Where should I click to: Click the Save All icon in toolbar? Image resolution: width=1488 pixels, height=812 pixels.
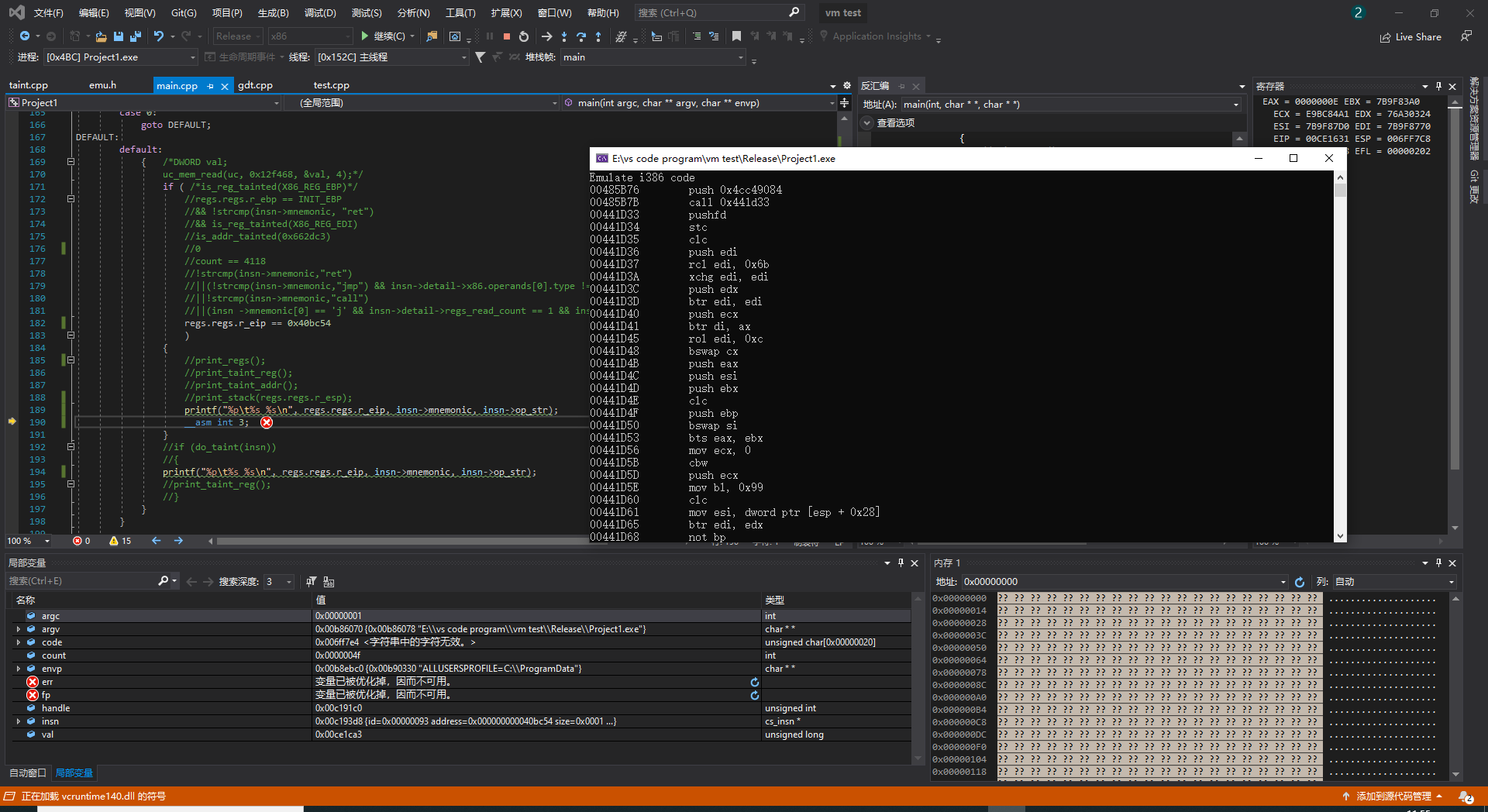(x=136, y=36)
